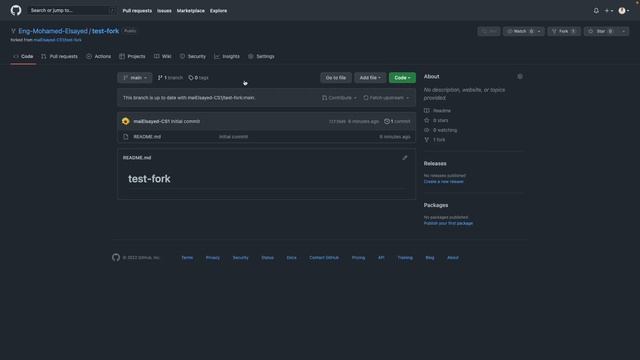Switch to the Code tab
The image size is (640, 360).
tap(23, 56)
